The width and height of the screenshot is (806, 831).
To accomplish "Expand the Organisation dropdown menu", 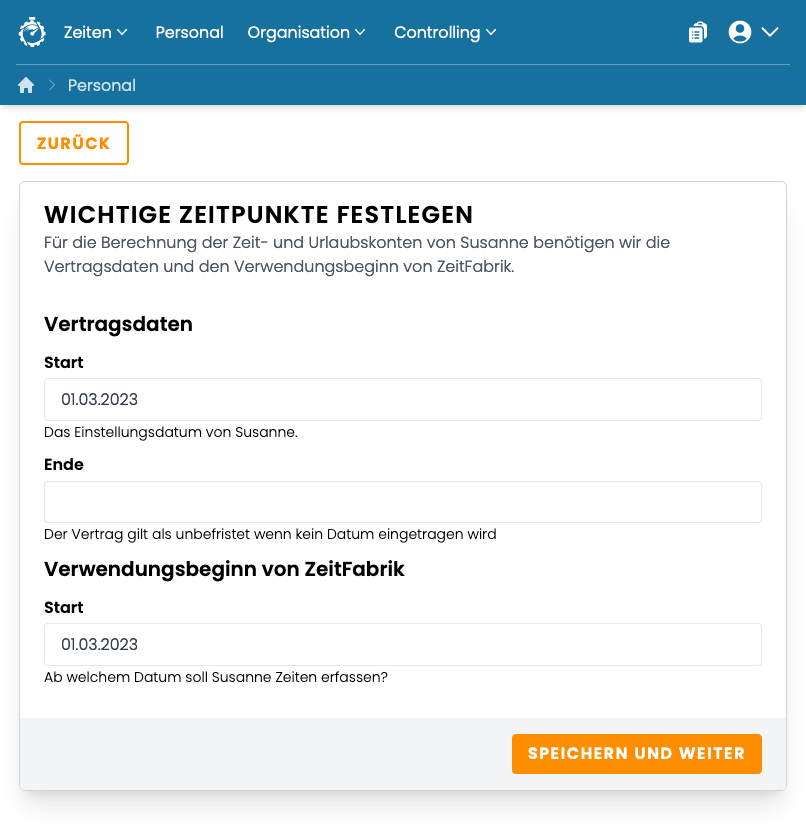I will (306, 32).
